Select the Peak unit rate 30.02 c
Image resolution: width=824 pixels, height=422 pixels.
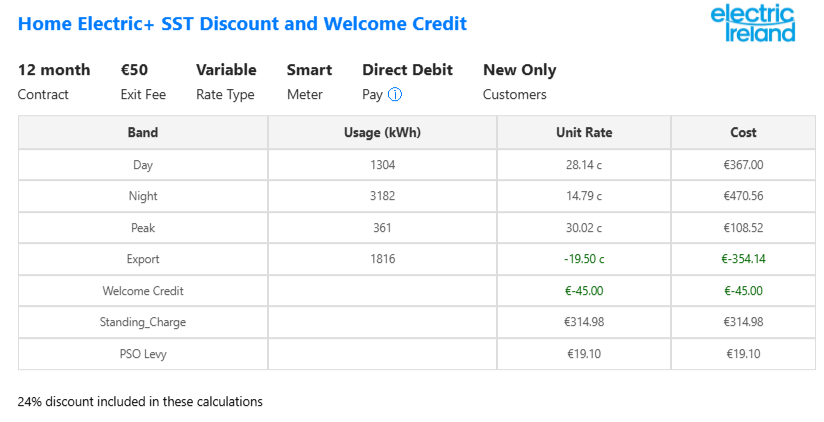coord(584,228)
